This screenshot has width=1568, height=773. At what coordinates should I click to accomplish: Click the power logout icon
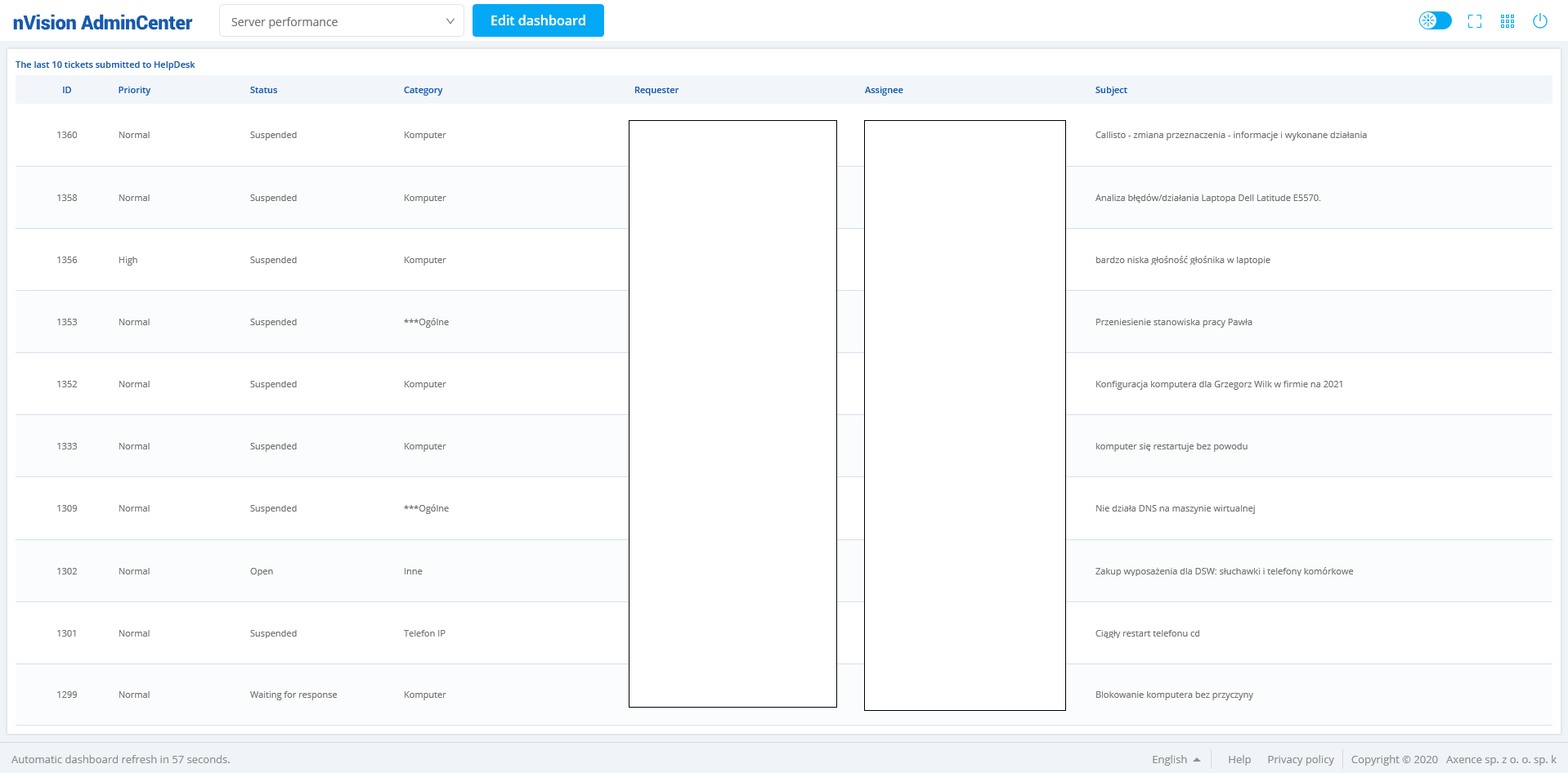[x=1540, y=21]
